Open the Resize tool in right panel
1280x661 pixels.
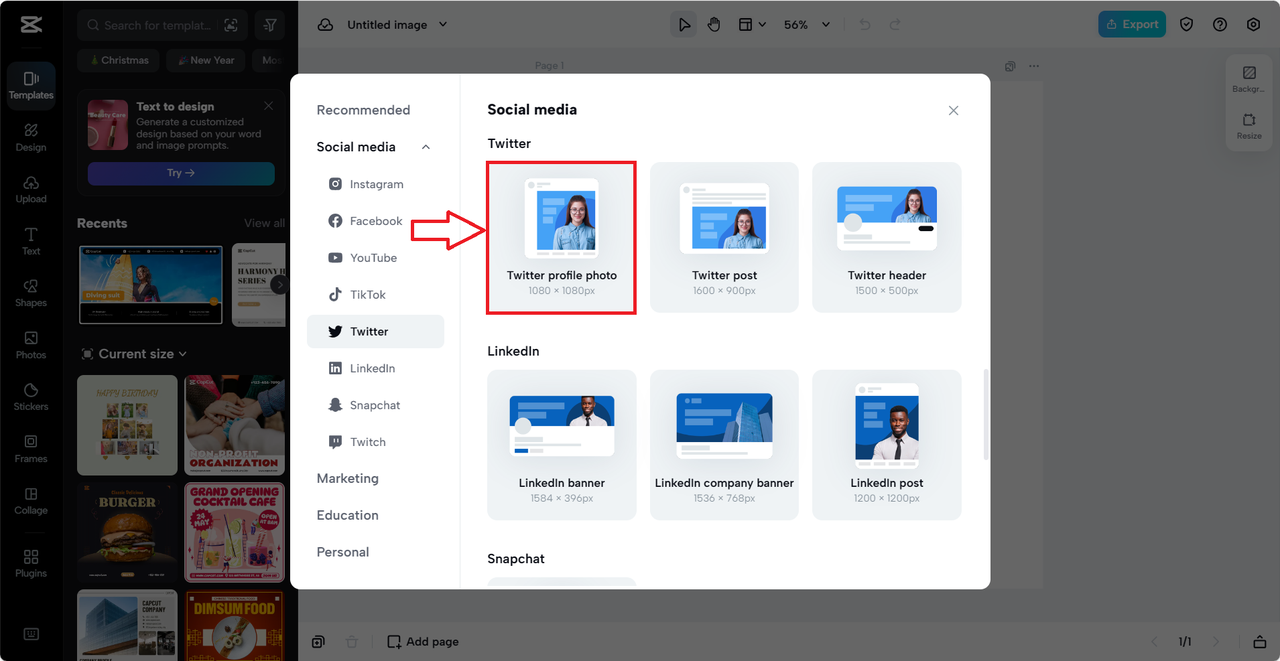click(x=1249, y=126)
